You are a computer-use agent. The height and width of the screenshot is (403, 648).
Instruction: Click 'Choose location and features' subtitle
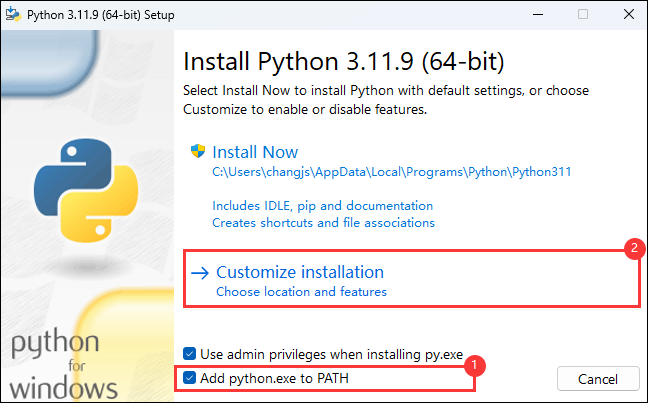pyautogui.click(x=301, y=292)
